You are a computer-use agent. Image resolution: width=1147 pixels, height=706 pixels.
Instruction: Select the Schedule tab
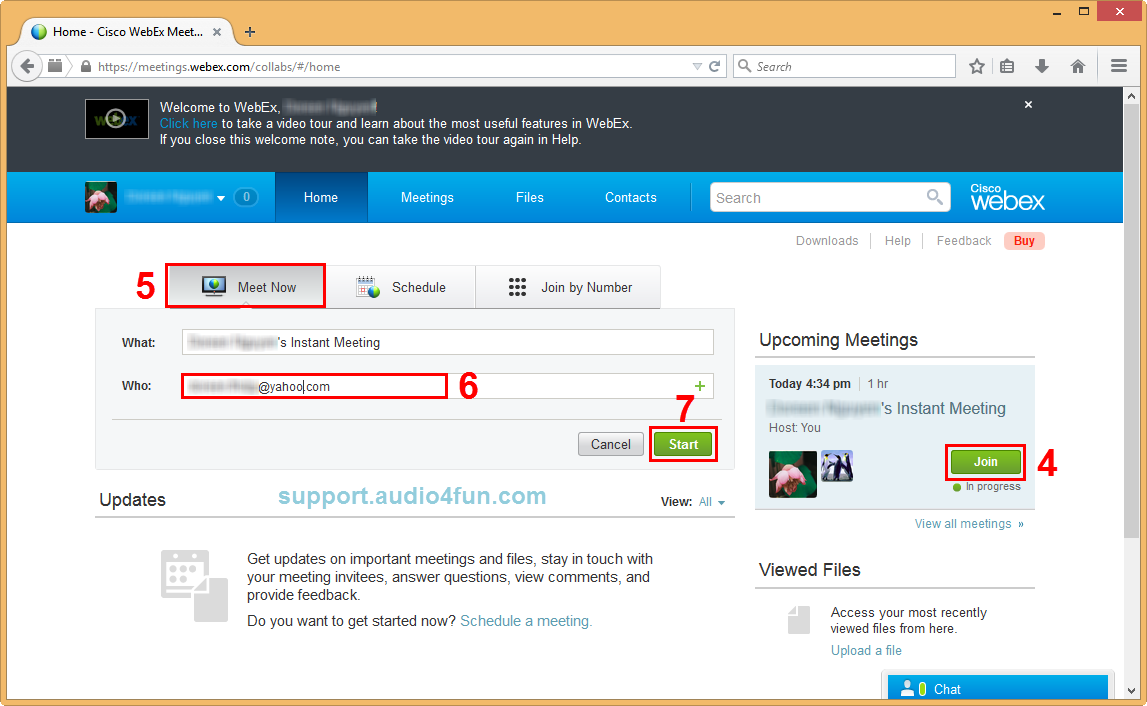[401, 287]
